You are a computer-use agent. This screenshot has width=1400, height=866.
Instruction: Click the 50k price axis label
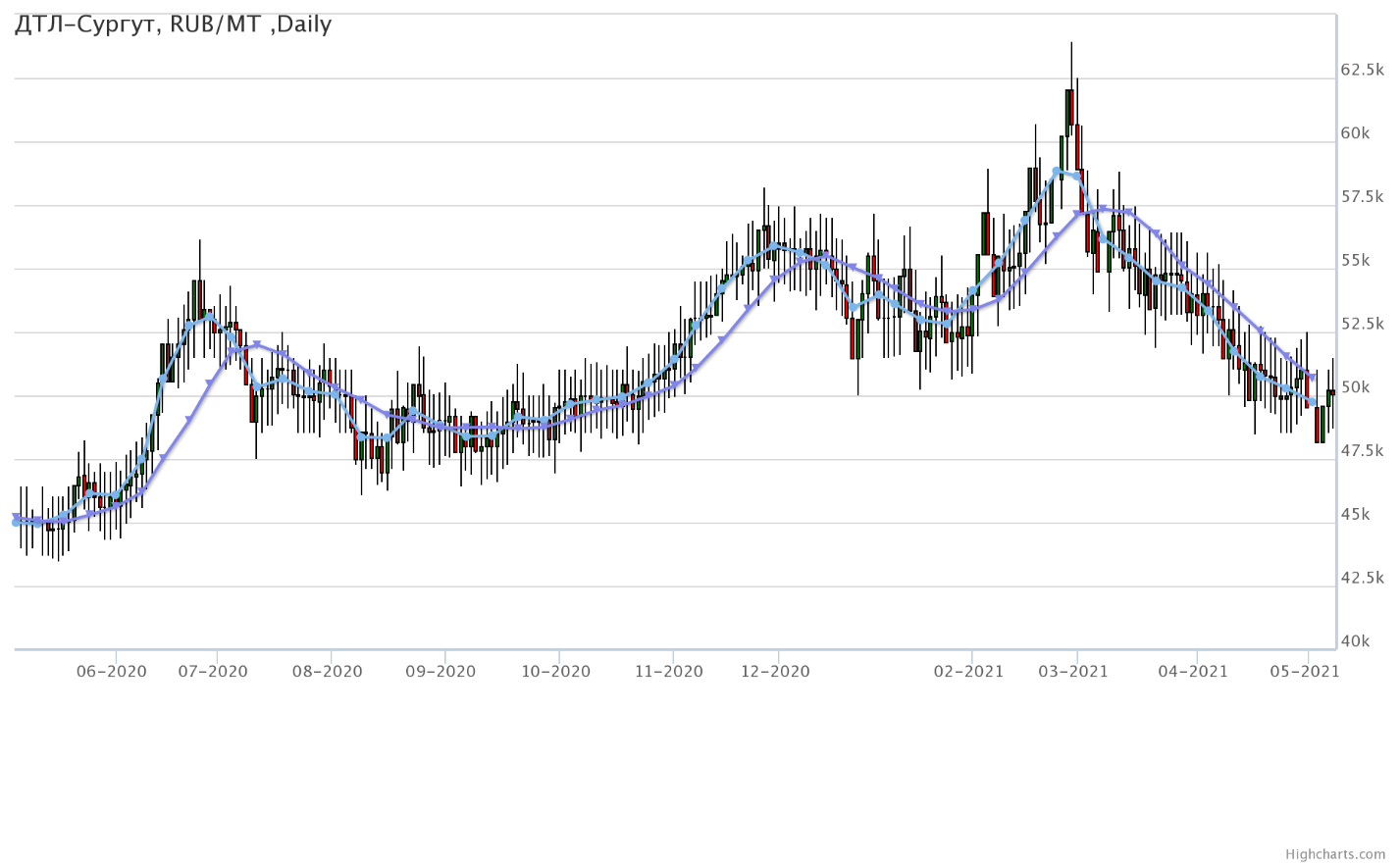1356,388
